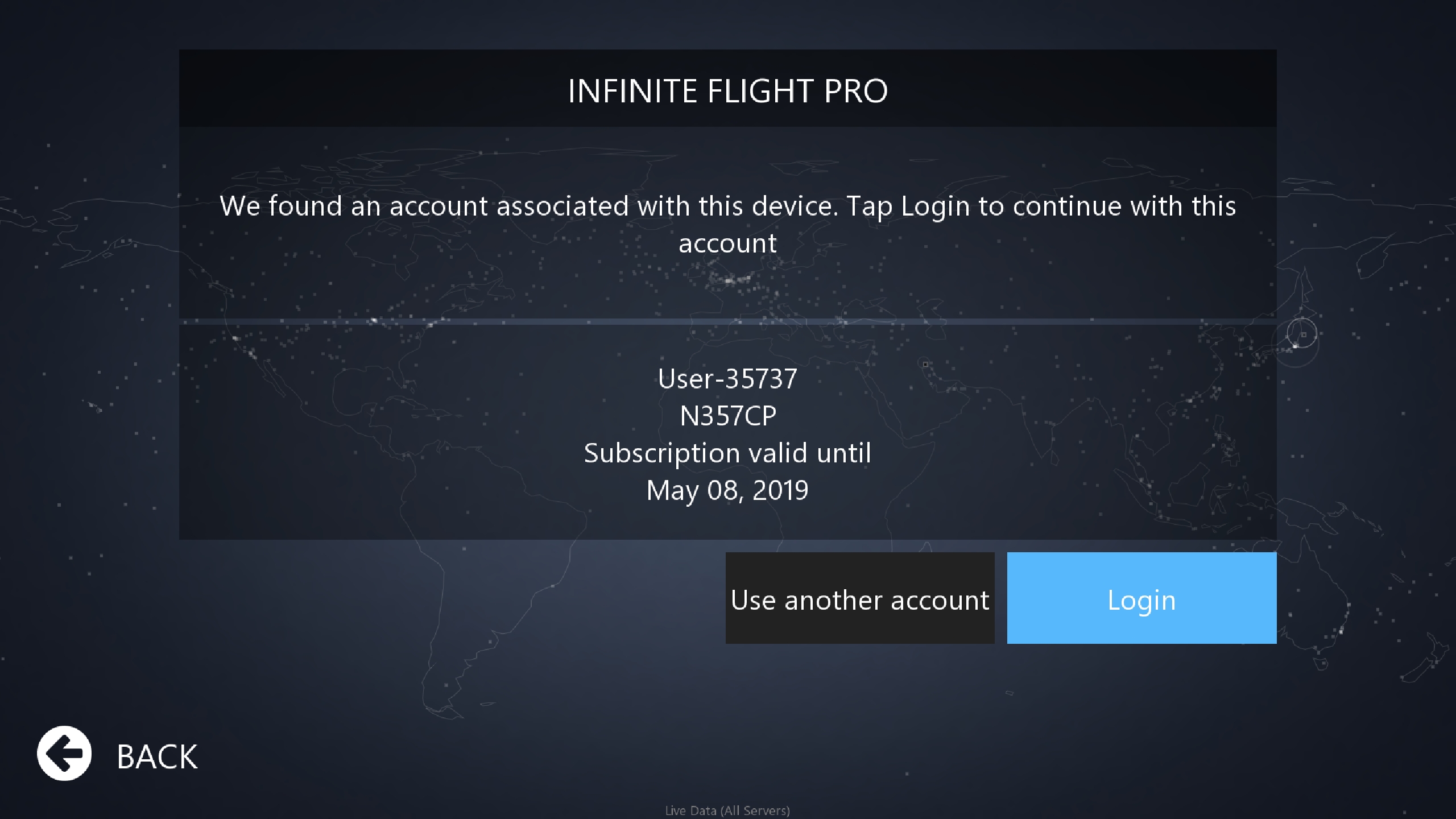1456x819 pixels.
Task: Click the Subscription valid until line
Action: coord(727,453)
